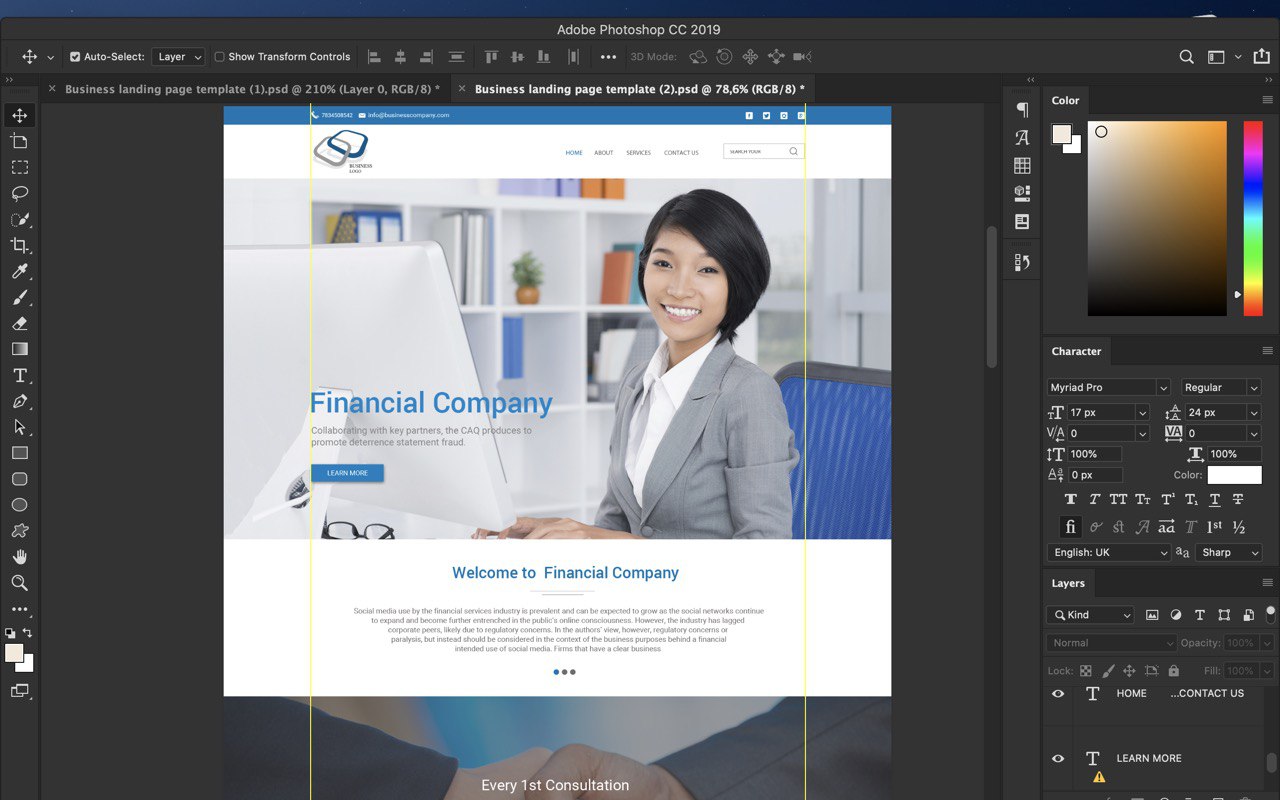Viewport: 1280px width, 800px height.
Task: Enable Show Transform Controls checkbox
Action: click(x=220, y=57)
